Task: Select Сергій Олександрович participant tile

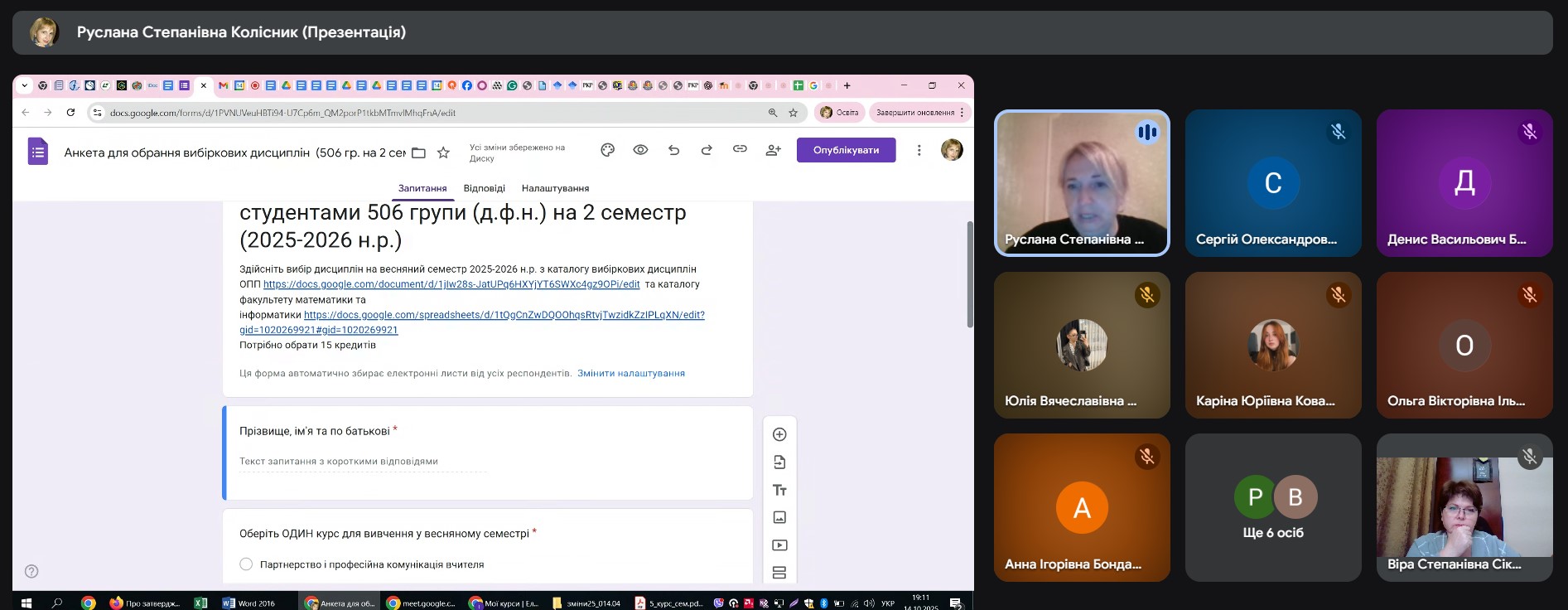Action: click(1273, 183)
